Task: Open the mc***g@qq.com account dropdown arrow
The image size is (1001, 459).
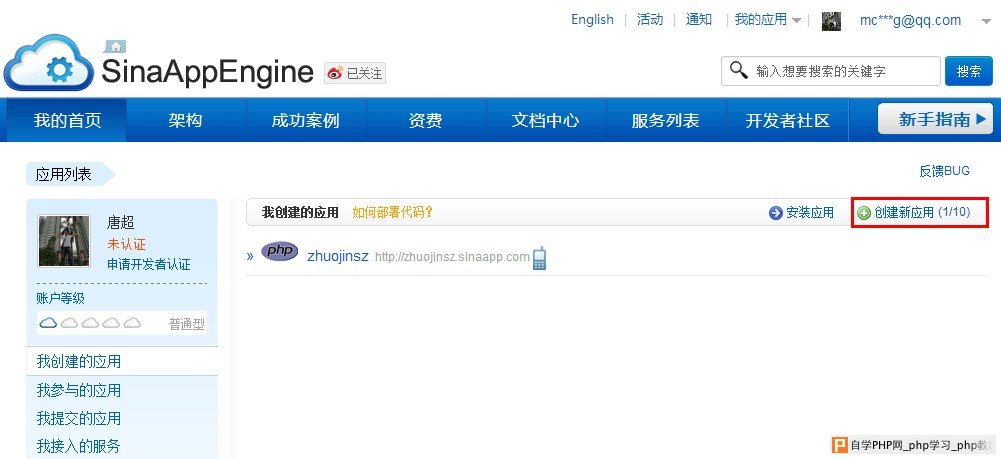Action: pos(985,21)
